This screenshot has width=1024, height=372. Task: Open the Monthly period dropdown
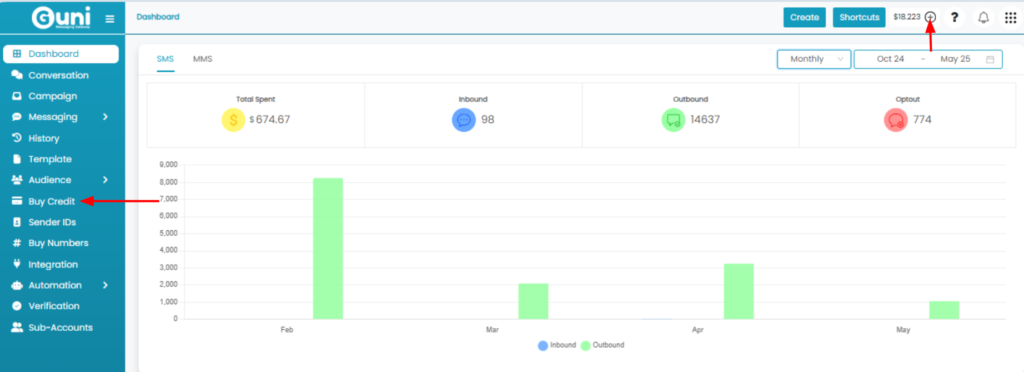click(814, 59)
